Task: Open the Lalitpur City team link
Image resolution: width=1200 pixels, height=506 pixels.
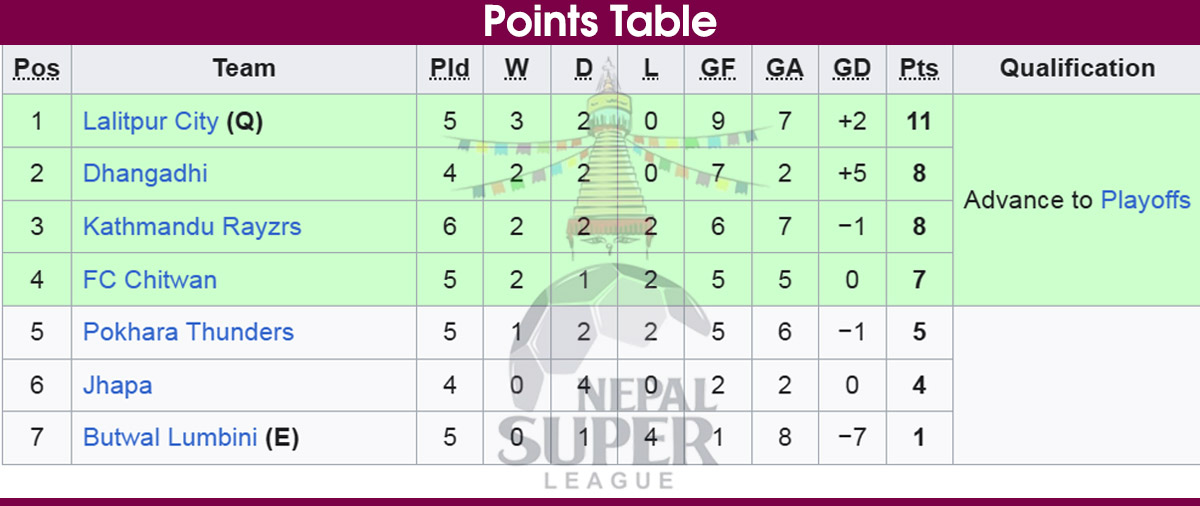Action: pyautogui.click(x=150, y=122)
